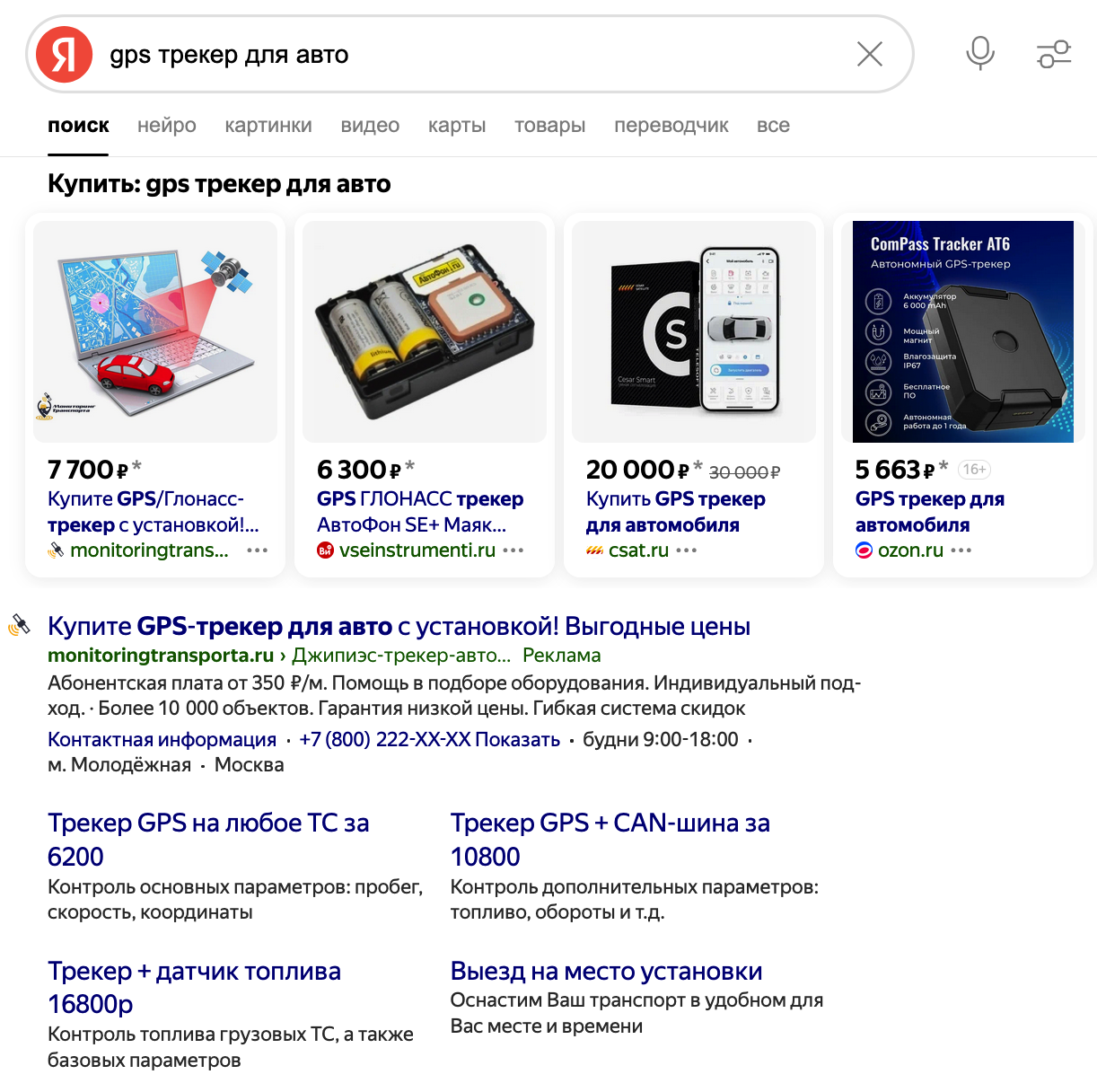Open АвтоФон tracker with batteries image

(425, 331)
